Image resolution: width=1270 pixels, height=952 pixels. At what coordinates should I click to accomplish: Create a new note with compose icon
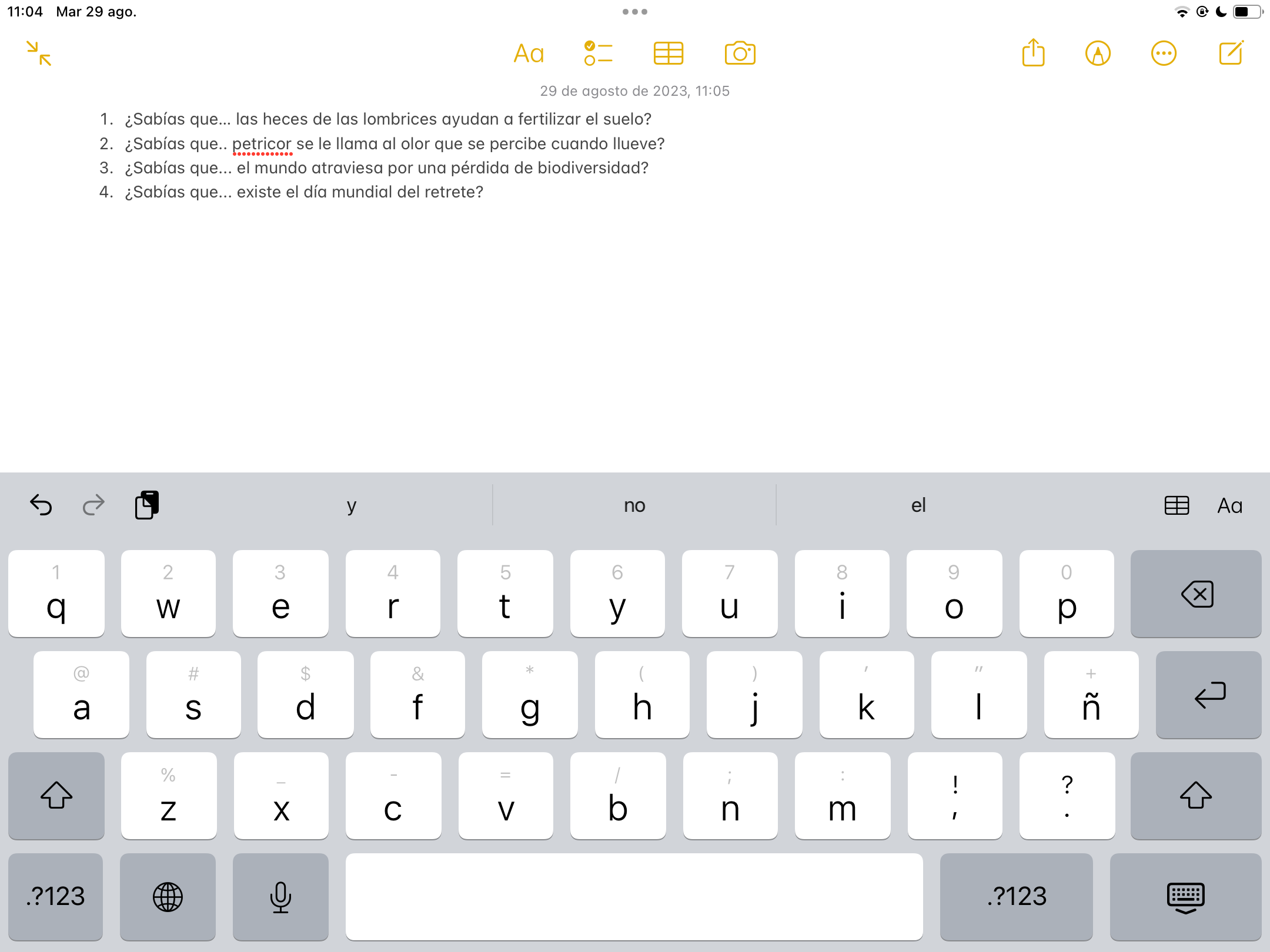coord(1231,53)
